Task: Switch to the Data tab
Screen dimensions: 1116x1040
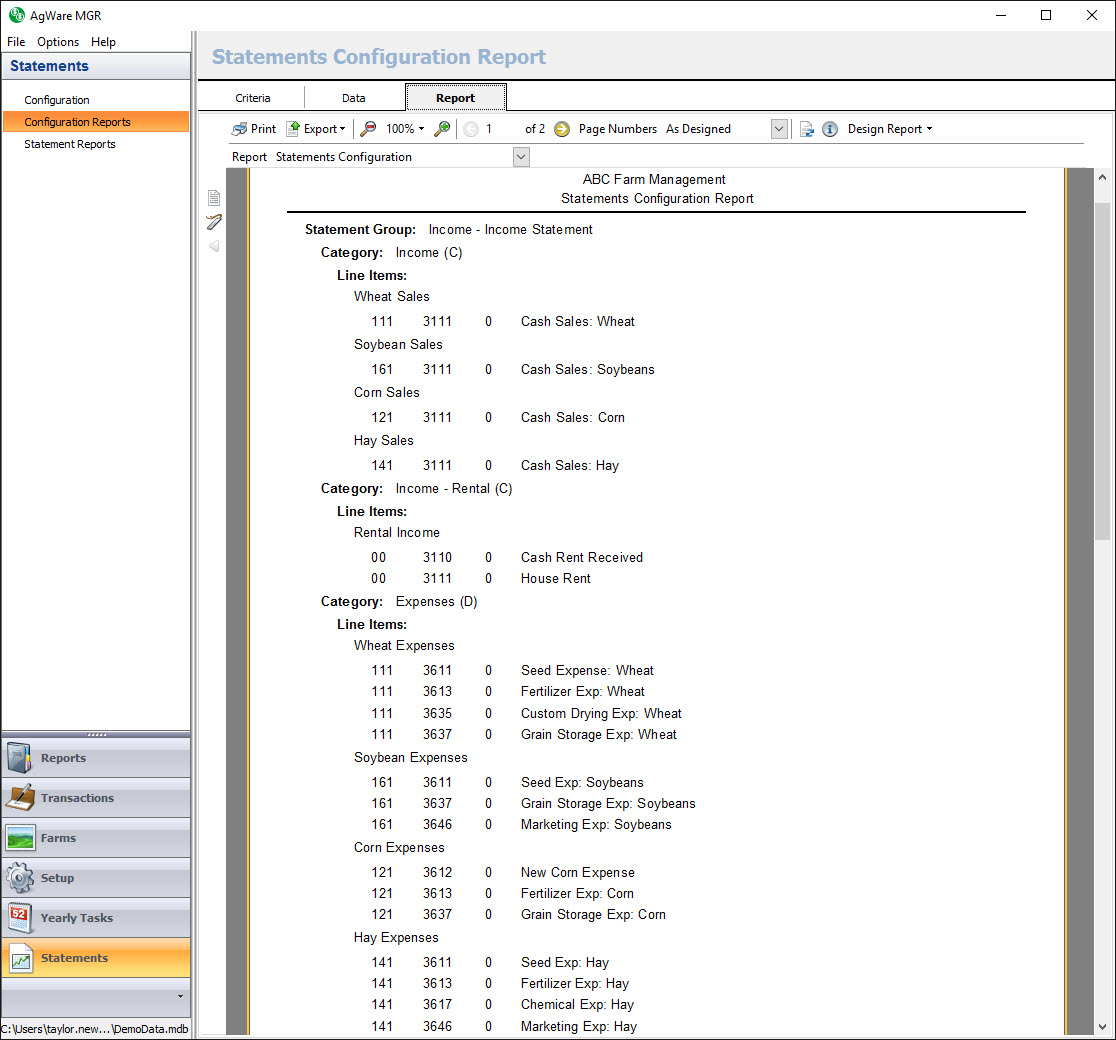Action: (354, 98)
